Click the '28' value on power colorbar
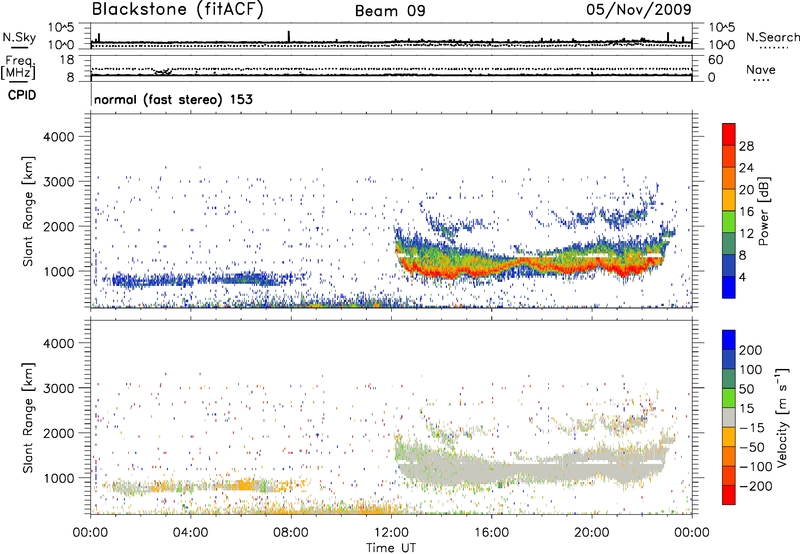Image resolution: width=800 pixels, height=554 pixels. 746,146
